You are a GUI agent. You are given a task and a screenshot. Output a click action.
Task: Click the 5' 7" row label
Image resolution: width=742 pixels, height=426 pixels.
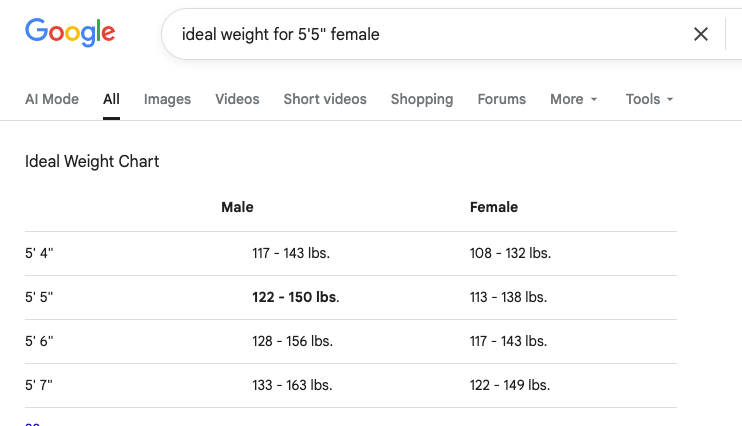pyautogui.click(x=39, y=385)
